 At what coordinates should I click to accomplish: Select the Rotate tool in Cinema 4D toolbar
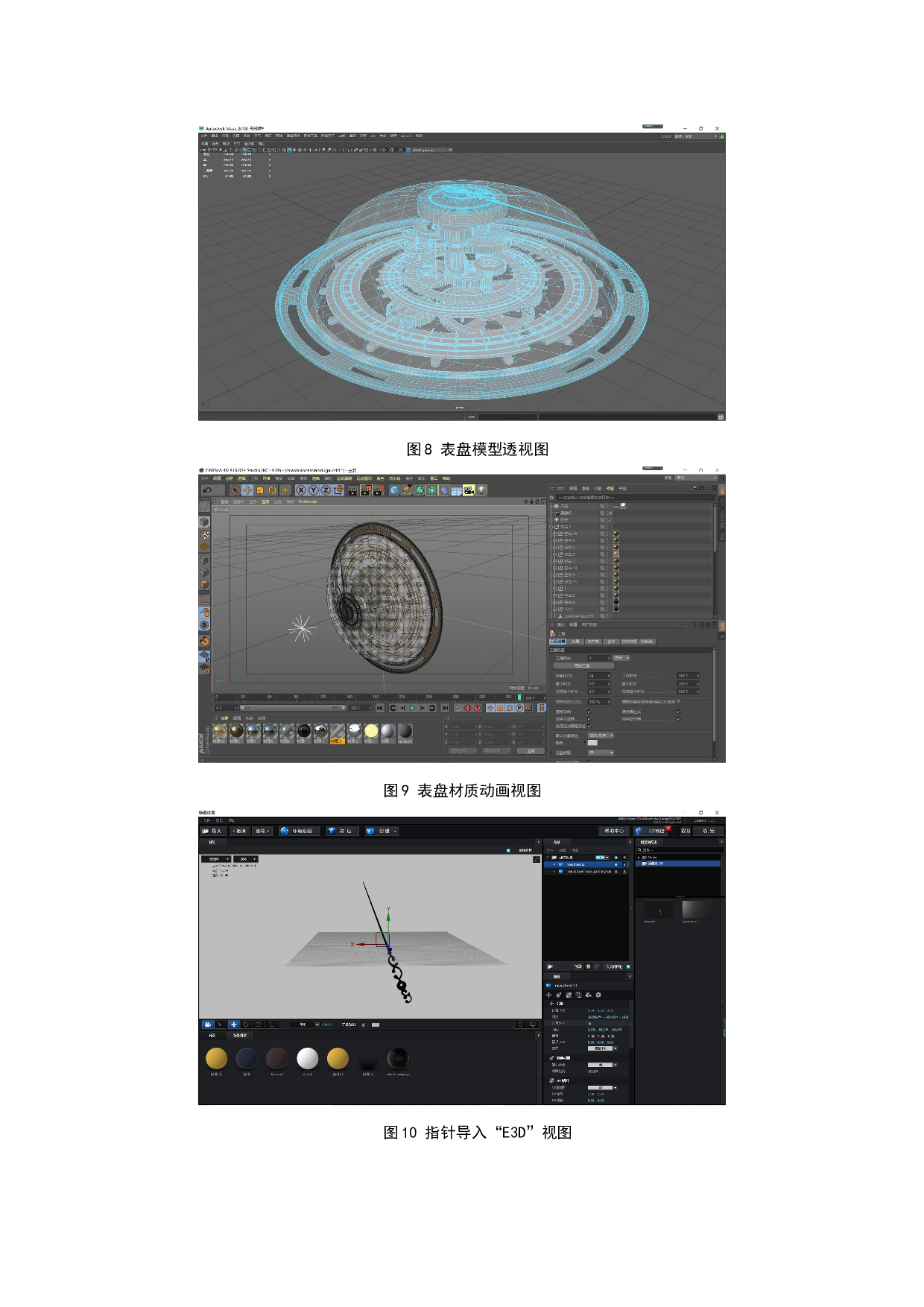point(273,490)
